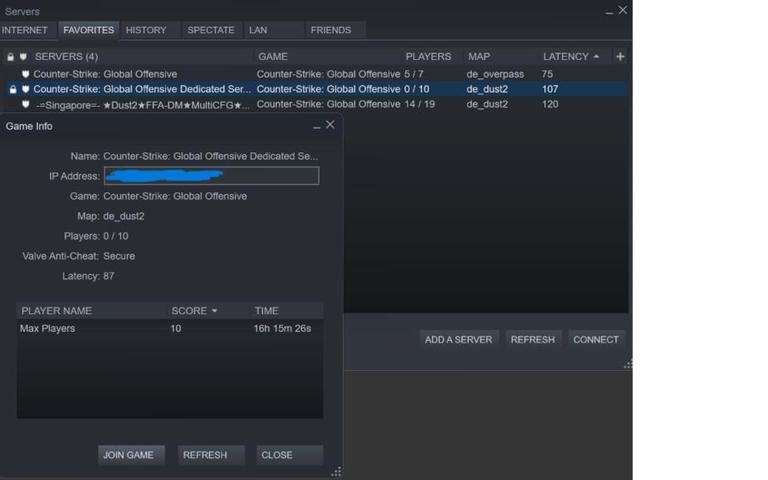This screenshot has height=480, width=768.
Task: Open the SPECTATE tab
Action: pyautogui.click(x=211, y=30)
